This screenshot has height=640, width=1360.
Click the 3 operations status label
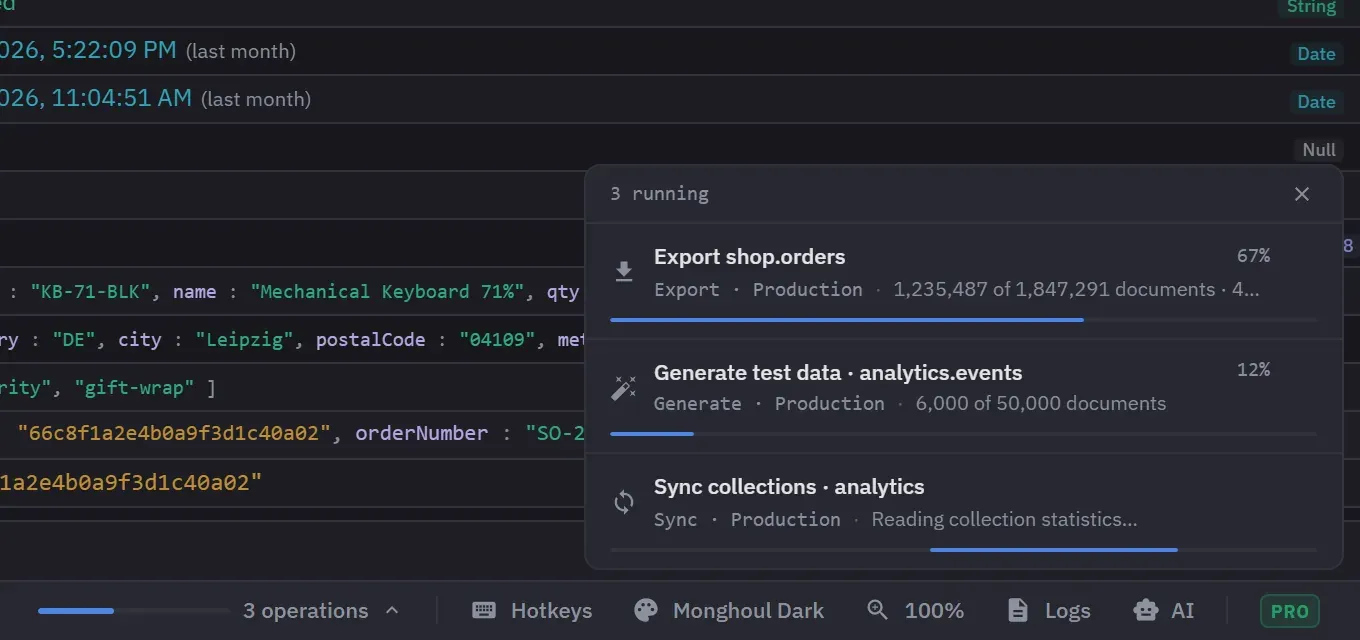click(306, 610)
